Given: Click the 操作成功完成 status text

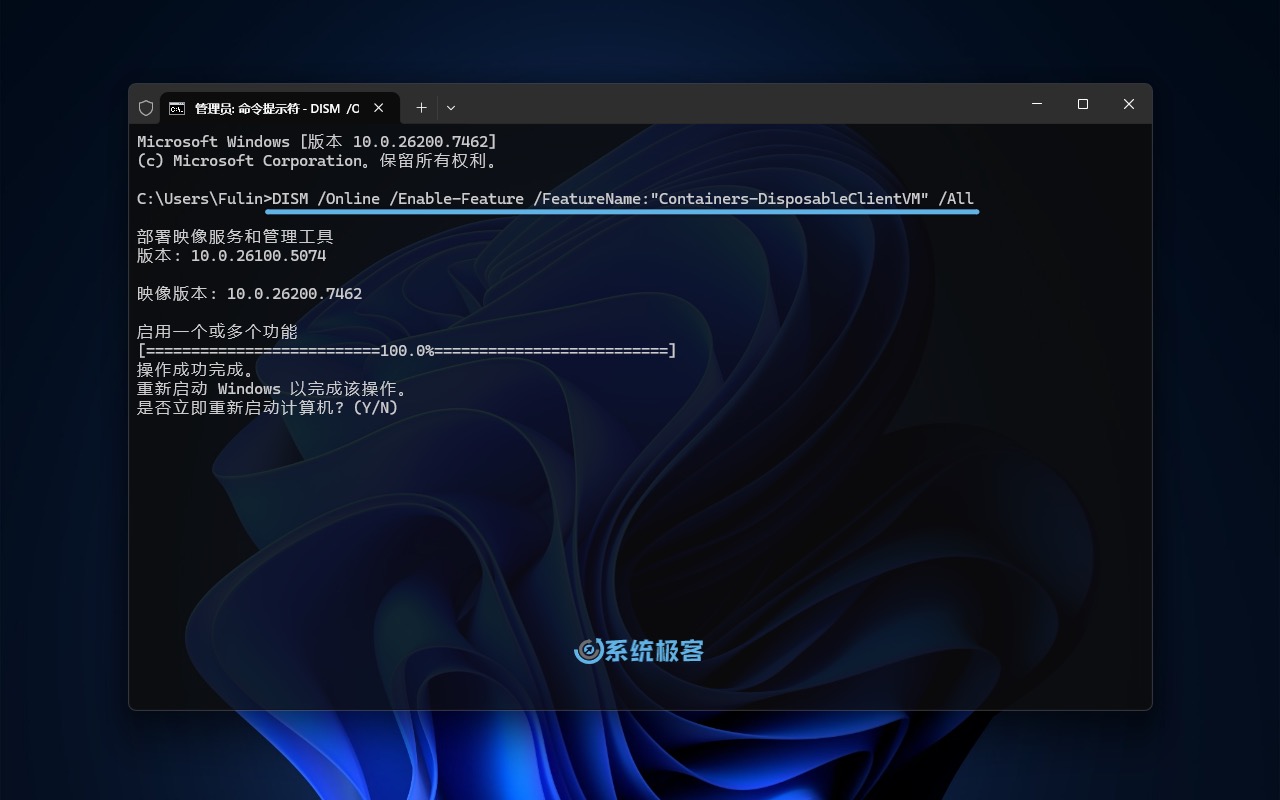Looking at the screenshot, I should pos(196,369).
